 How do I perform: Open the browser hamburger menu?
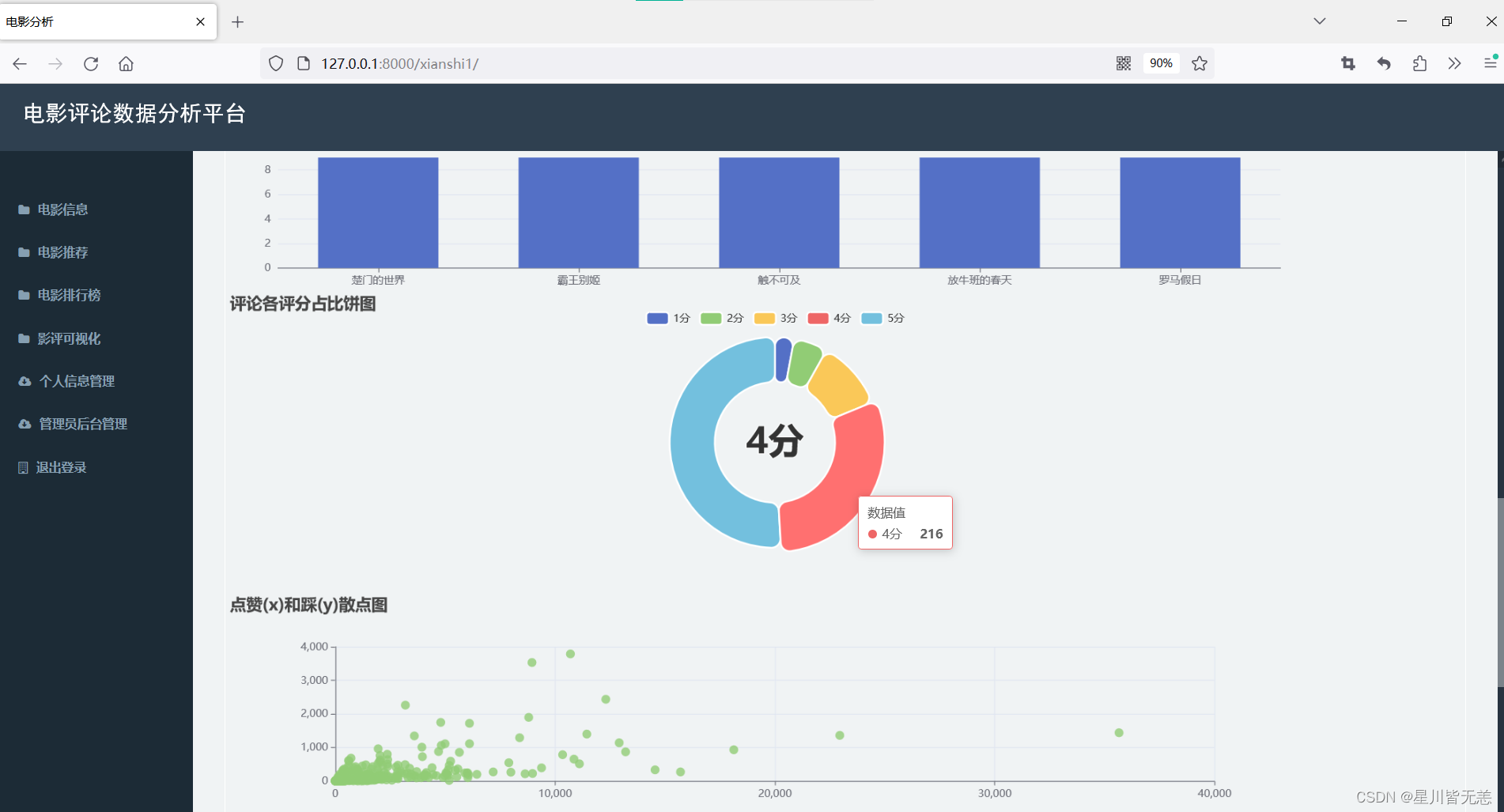point(1490,64)
